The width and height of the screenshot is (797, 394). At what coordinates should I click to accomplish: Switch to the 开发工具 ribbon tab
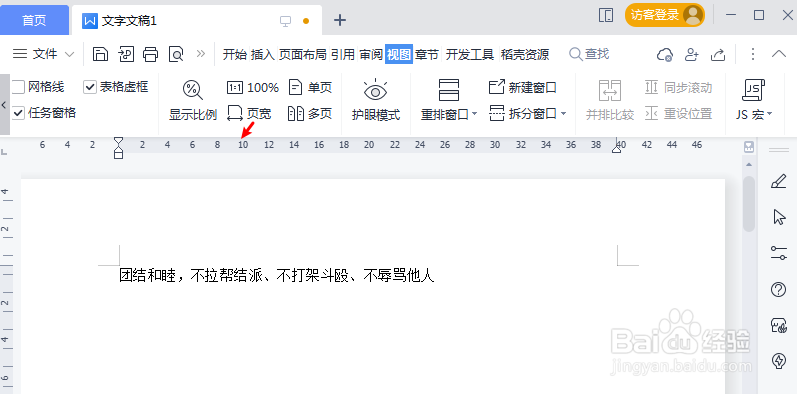click(470, 54)
